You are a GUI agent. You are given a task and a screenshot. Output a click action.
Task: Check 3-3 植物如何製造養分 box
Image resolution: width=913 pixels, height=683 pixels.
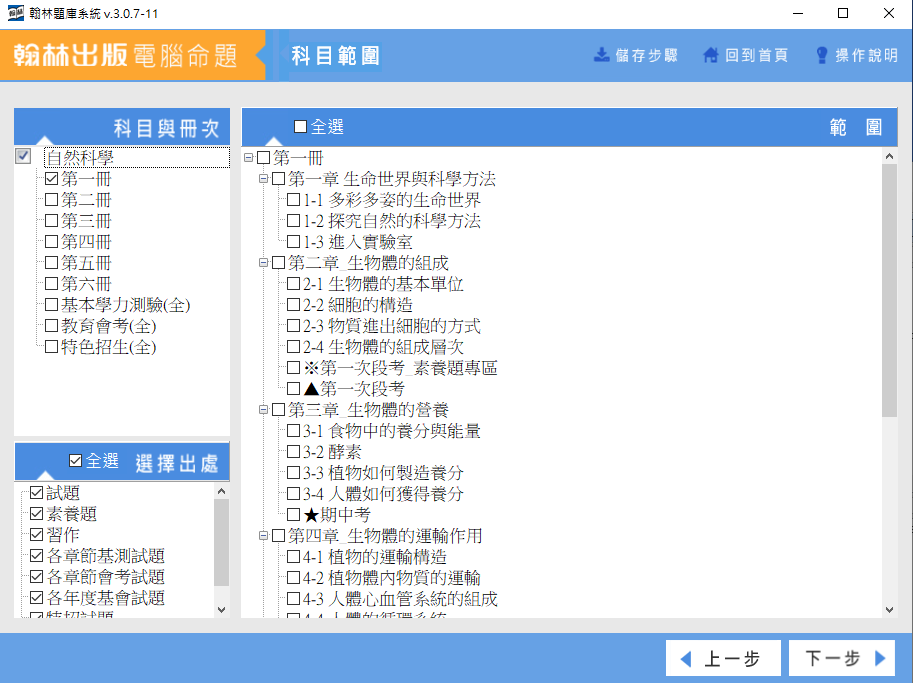coord(293,473)
